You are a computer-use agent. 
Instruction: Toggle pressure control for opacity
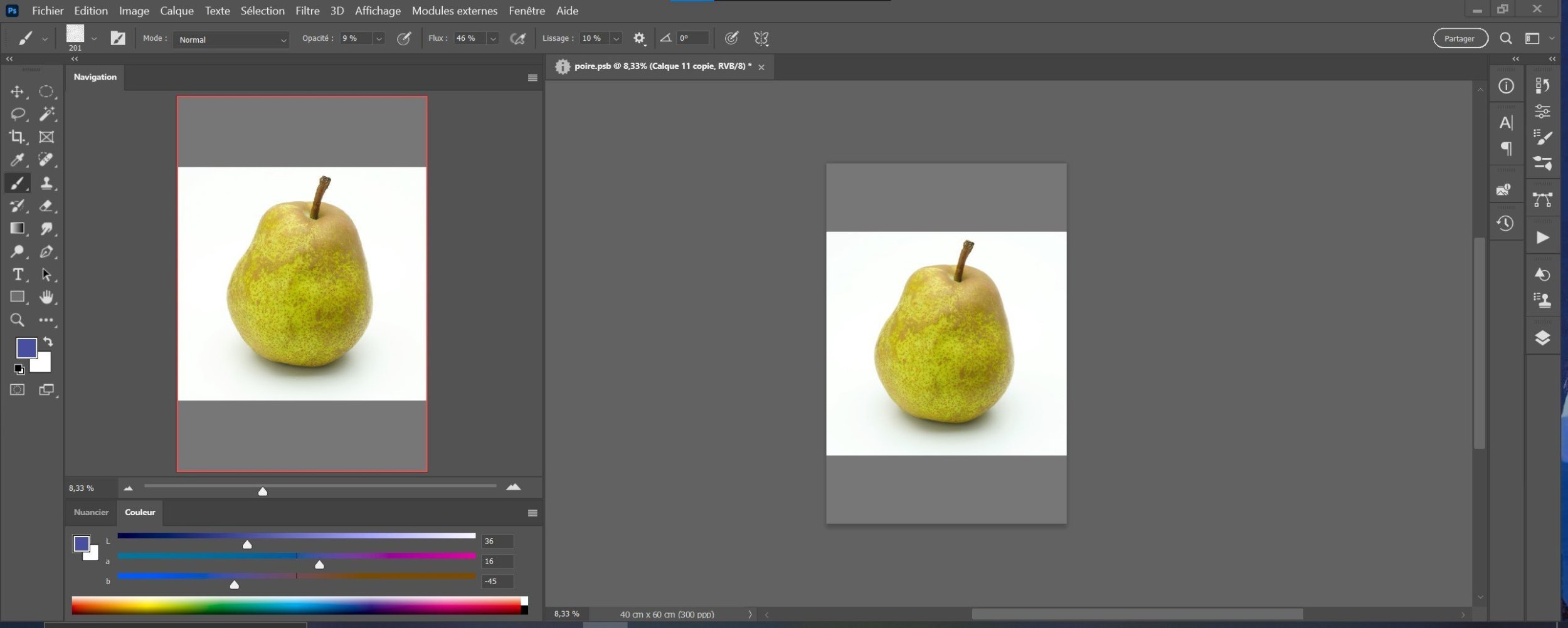pyautogui.click(x=404, y=39)
